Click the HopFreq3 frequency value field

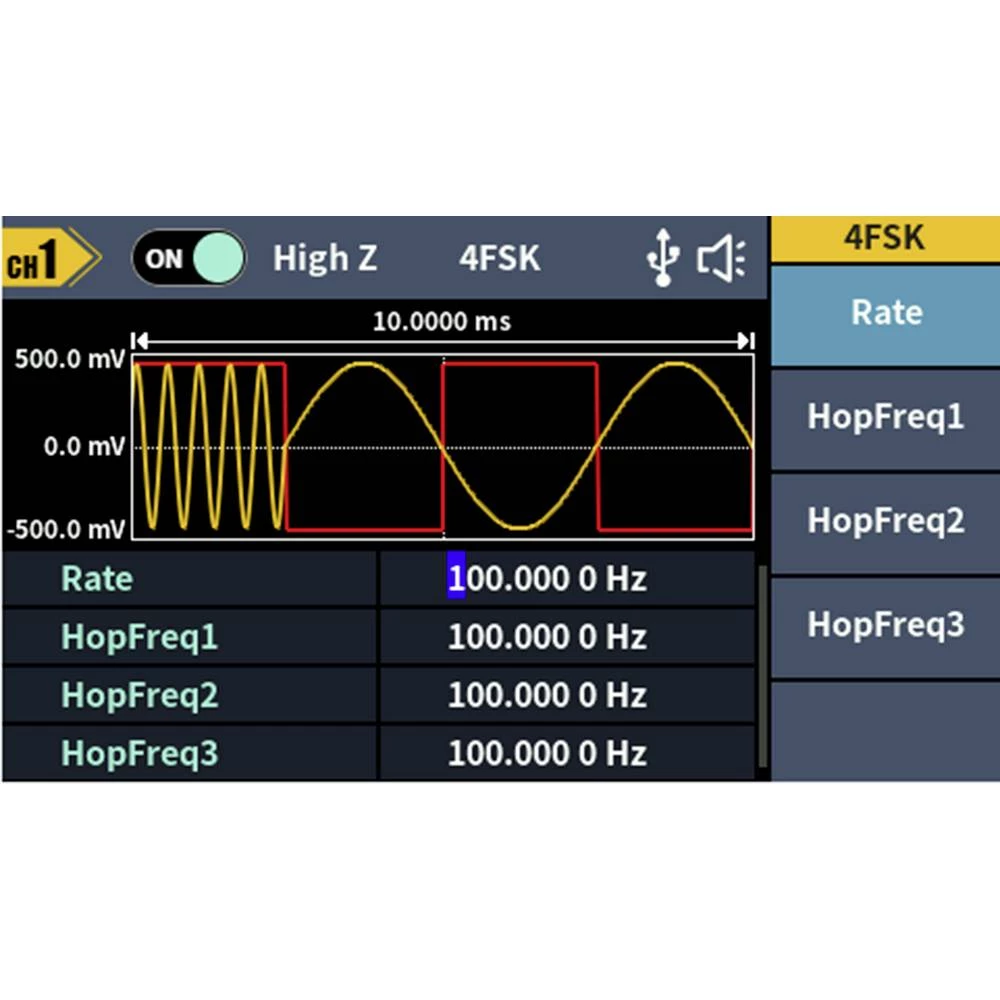pyautogui.click(x=547, y=753)
